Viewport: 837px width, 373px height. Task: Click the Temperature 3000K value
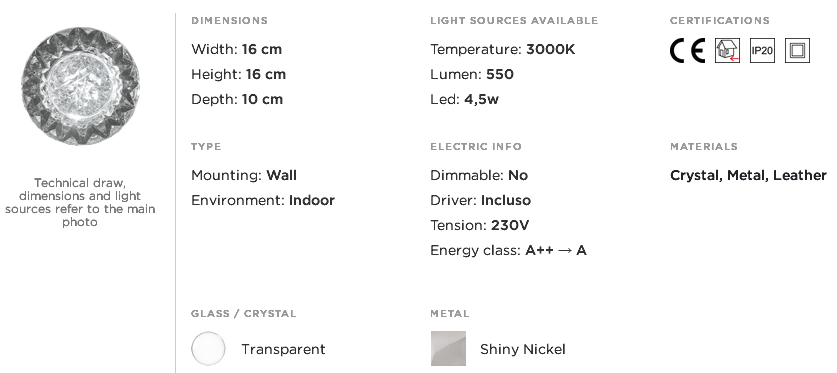[x=550, y=50]
